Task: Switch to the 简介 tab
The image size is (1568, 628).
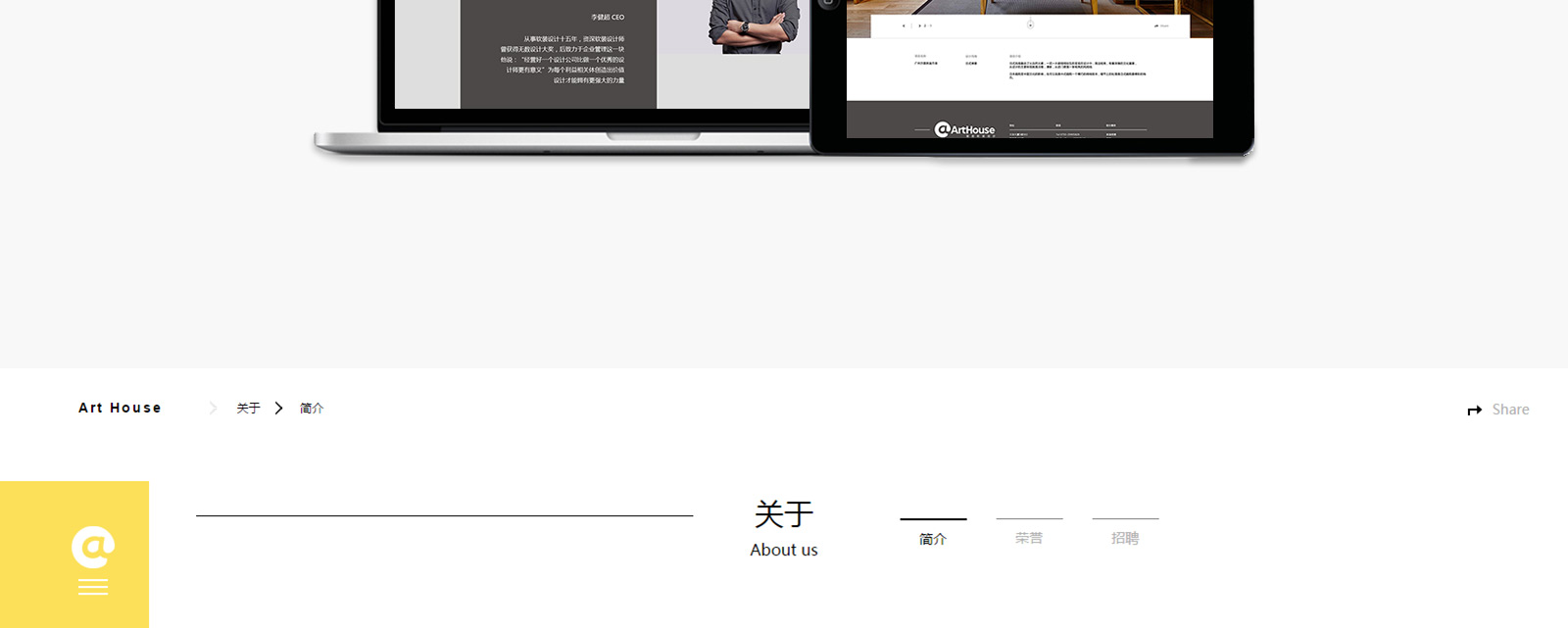Action: (x=933, y=538)
